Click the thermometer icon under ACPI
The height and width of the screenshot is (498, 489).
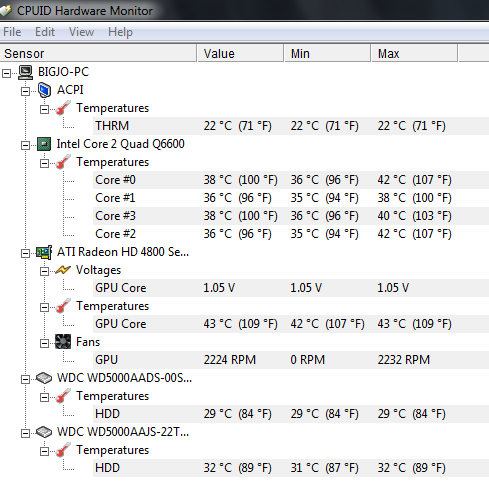pos(63,108)
